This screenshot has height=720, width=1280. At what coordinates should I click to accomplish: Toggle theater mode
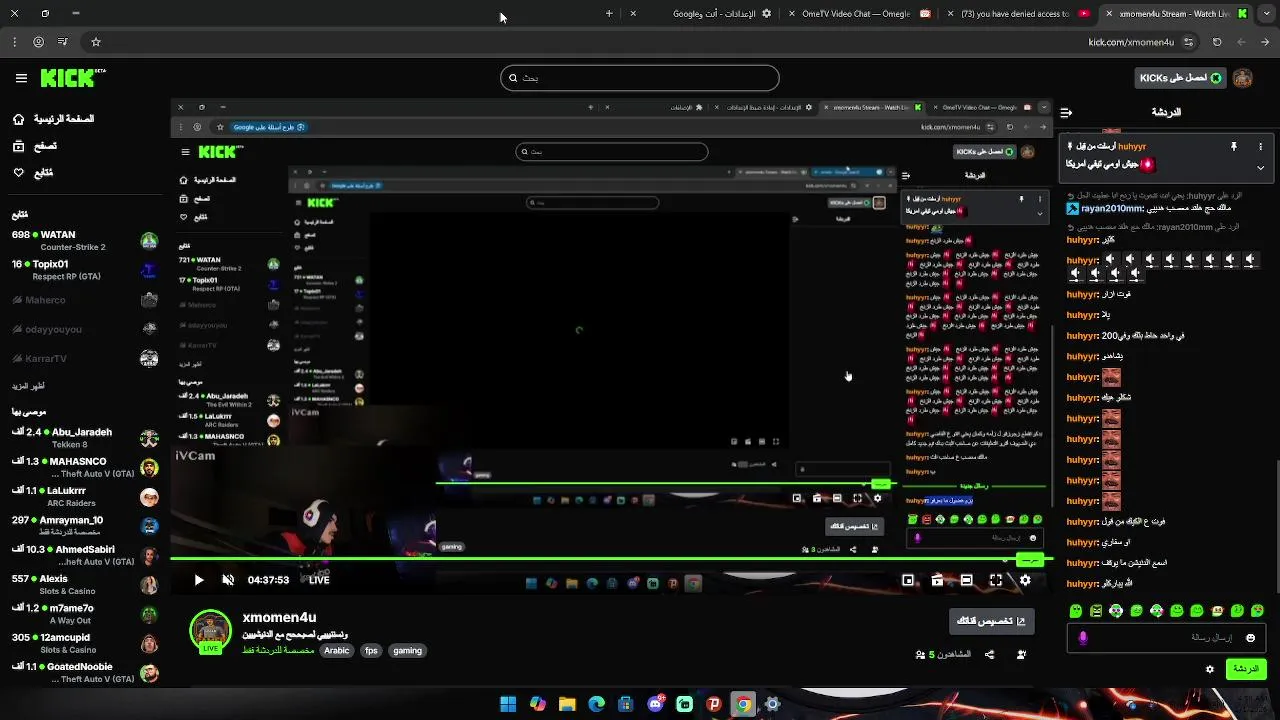click(966, 580)
